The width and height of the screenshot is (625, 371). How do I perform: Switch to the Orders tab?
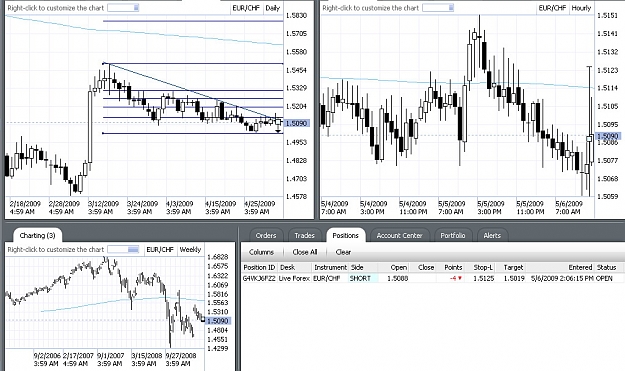coord(266,236)
